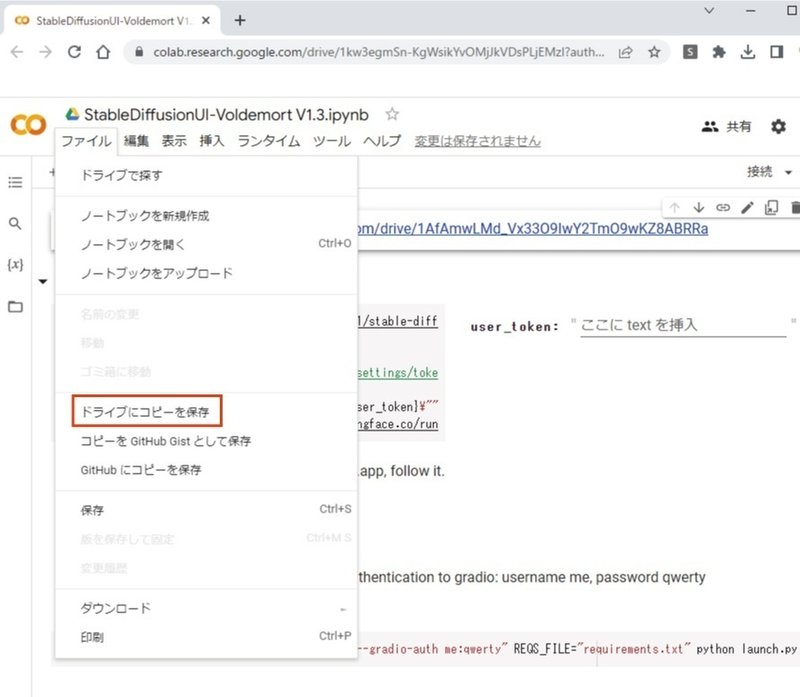This screenshot has width=800, height=697.
Task: Click requirements.txt text in code cell
Action: pyautogui.click(x=633, y=649)
